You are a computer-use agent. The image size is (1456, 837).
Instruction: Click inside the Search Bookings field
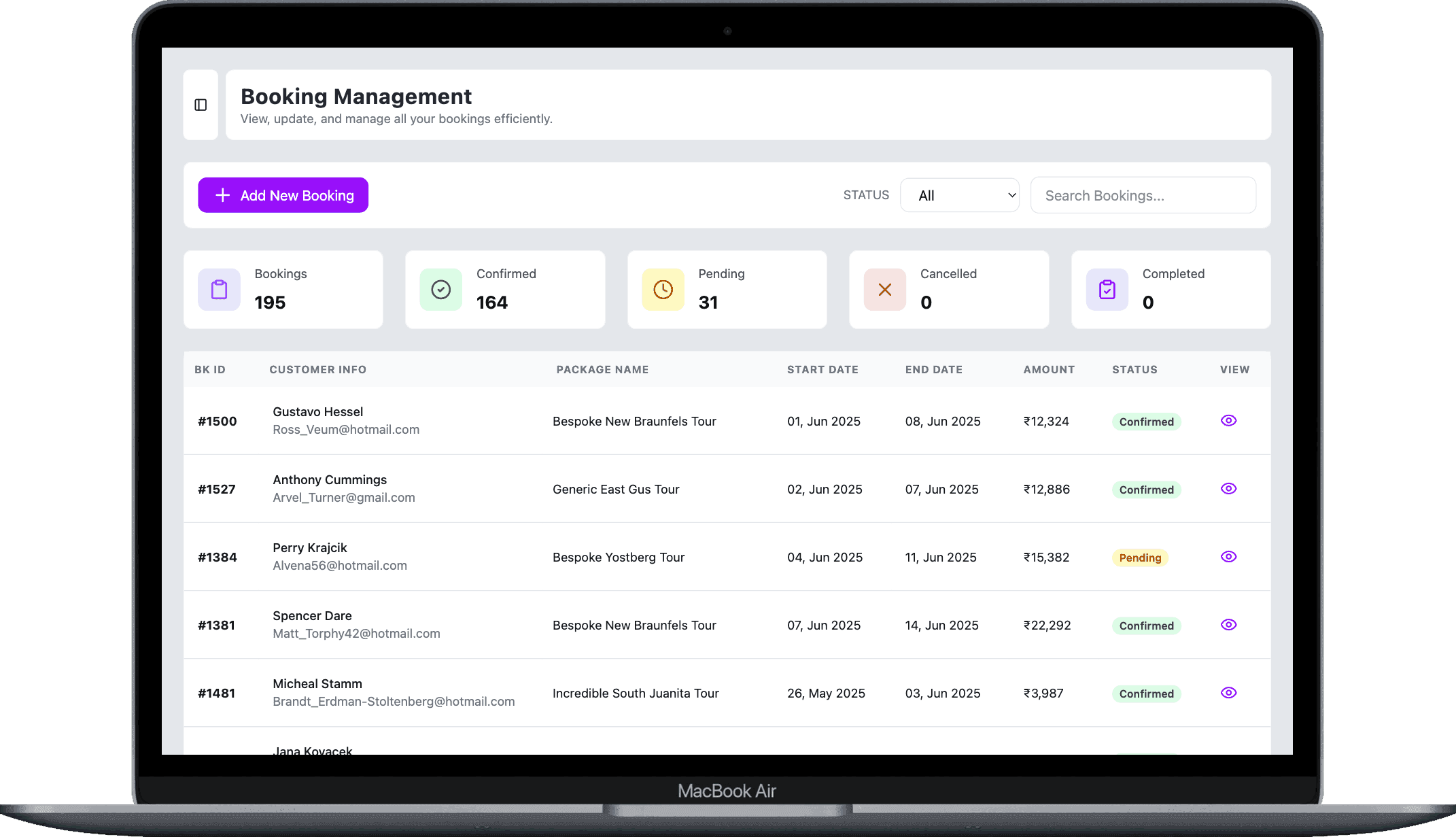(1143, 195)
